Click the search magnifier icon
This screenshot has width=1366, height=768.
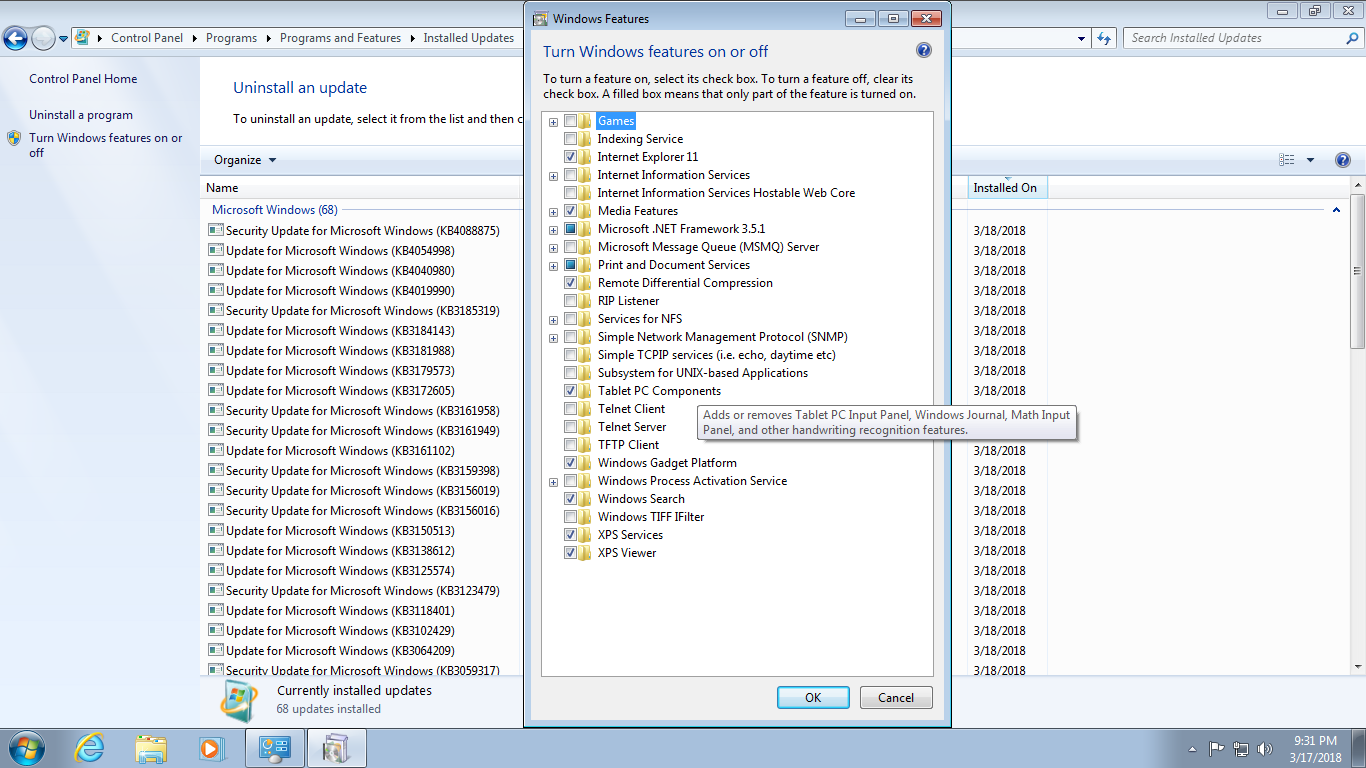tap(1351, 38)
